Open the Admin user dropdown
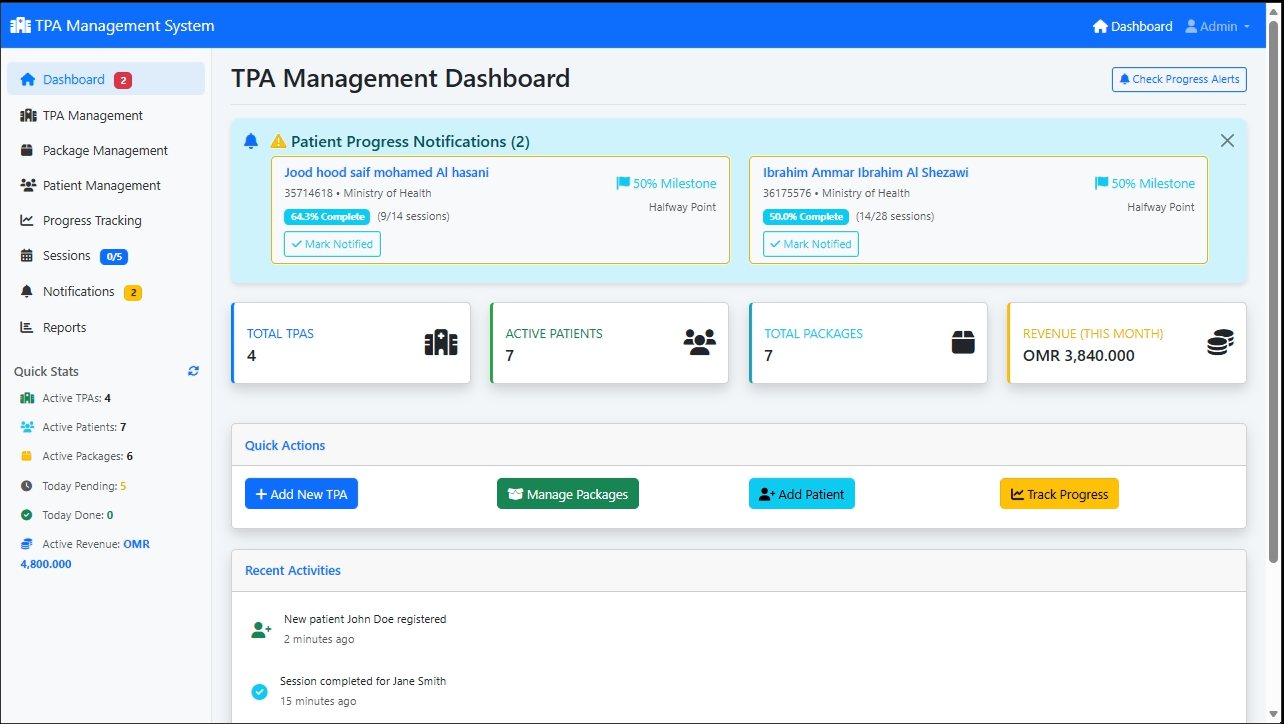The width and height of the screenshot is (1284, 724). (x=1217, y=26)
